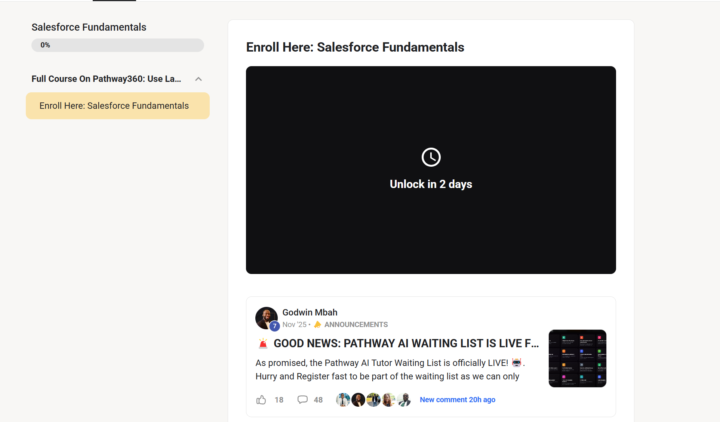
Task: Click the level 7 badge on avatar
Action: click(275, 326)
